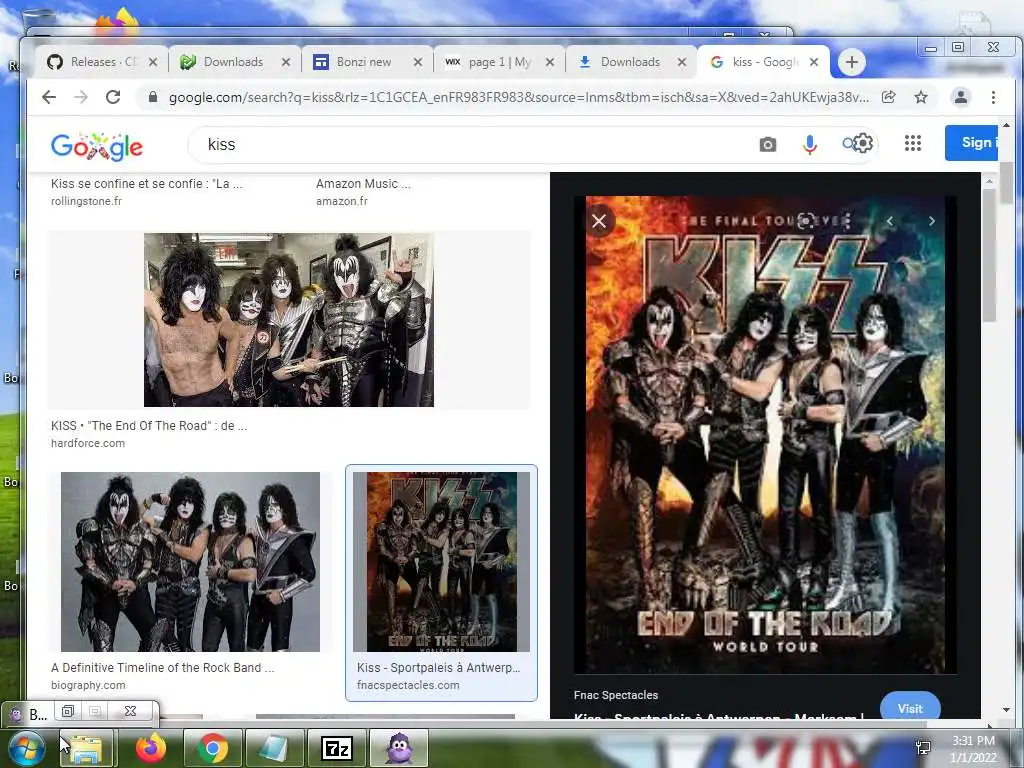Go back to the previous page

[49, 97]
